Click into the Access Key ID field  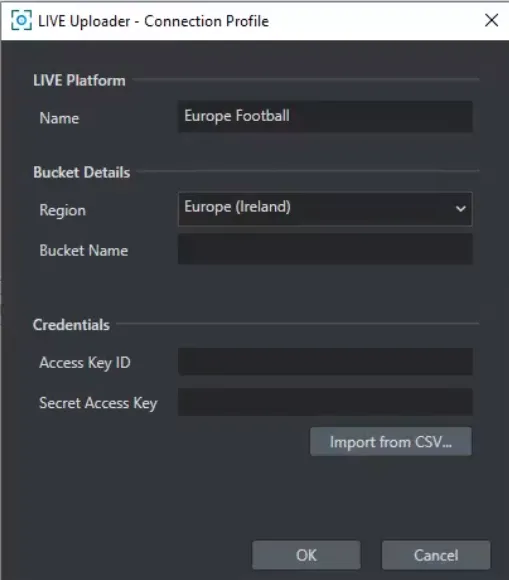tap(325, 362)
